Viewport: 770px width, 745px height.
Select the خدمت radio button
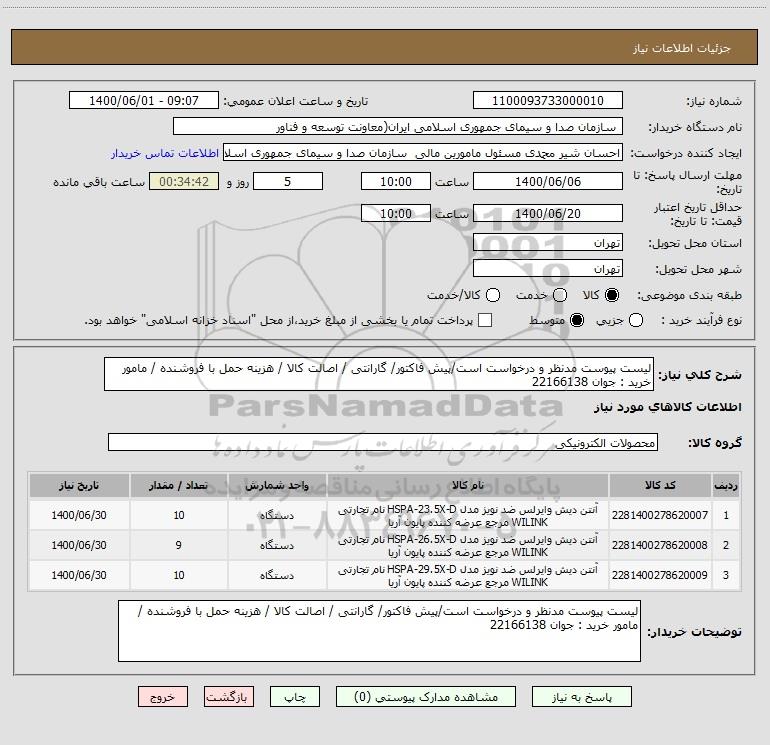(560, 295)
